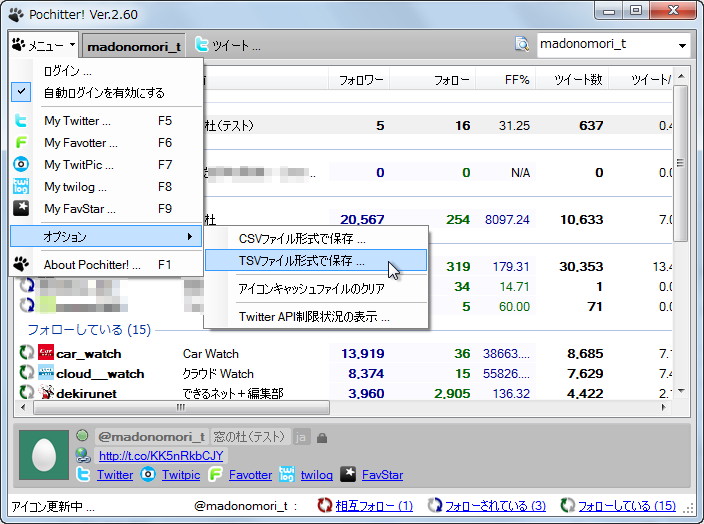Open the twilog profile link

[x=317, y=475]
